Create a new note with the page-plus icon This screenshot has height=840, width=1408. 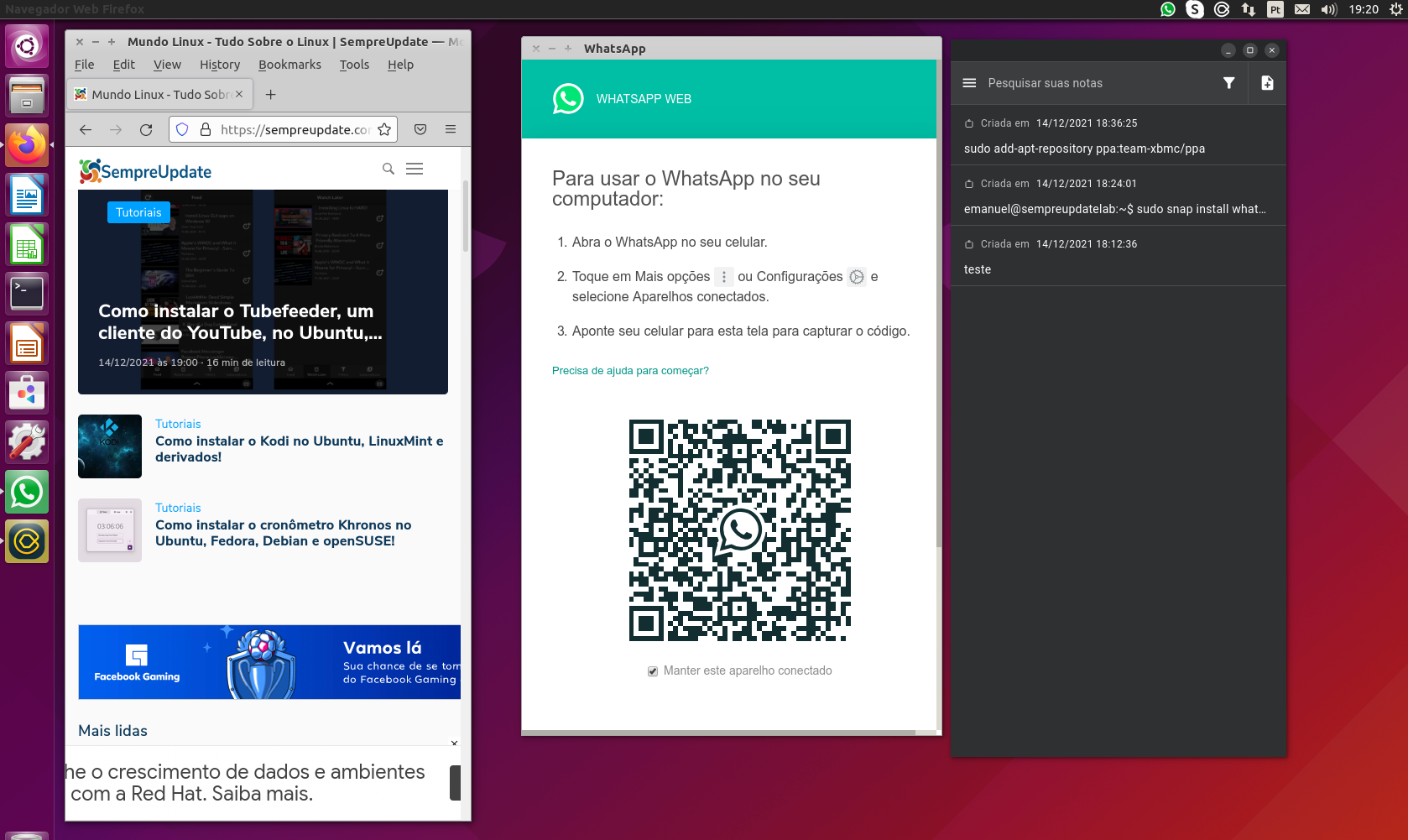coord(1267,83)
